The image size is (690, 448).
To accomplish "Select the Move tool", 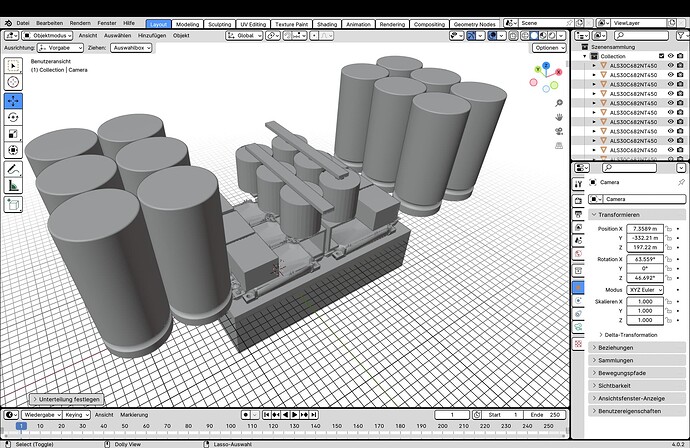I will pyautogui.click(x=13, y=101).
